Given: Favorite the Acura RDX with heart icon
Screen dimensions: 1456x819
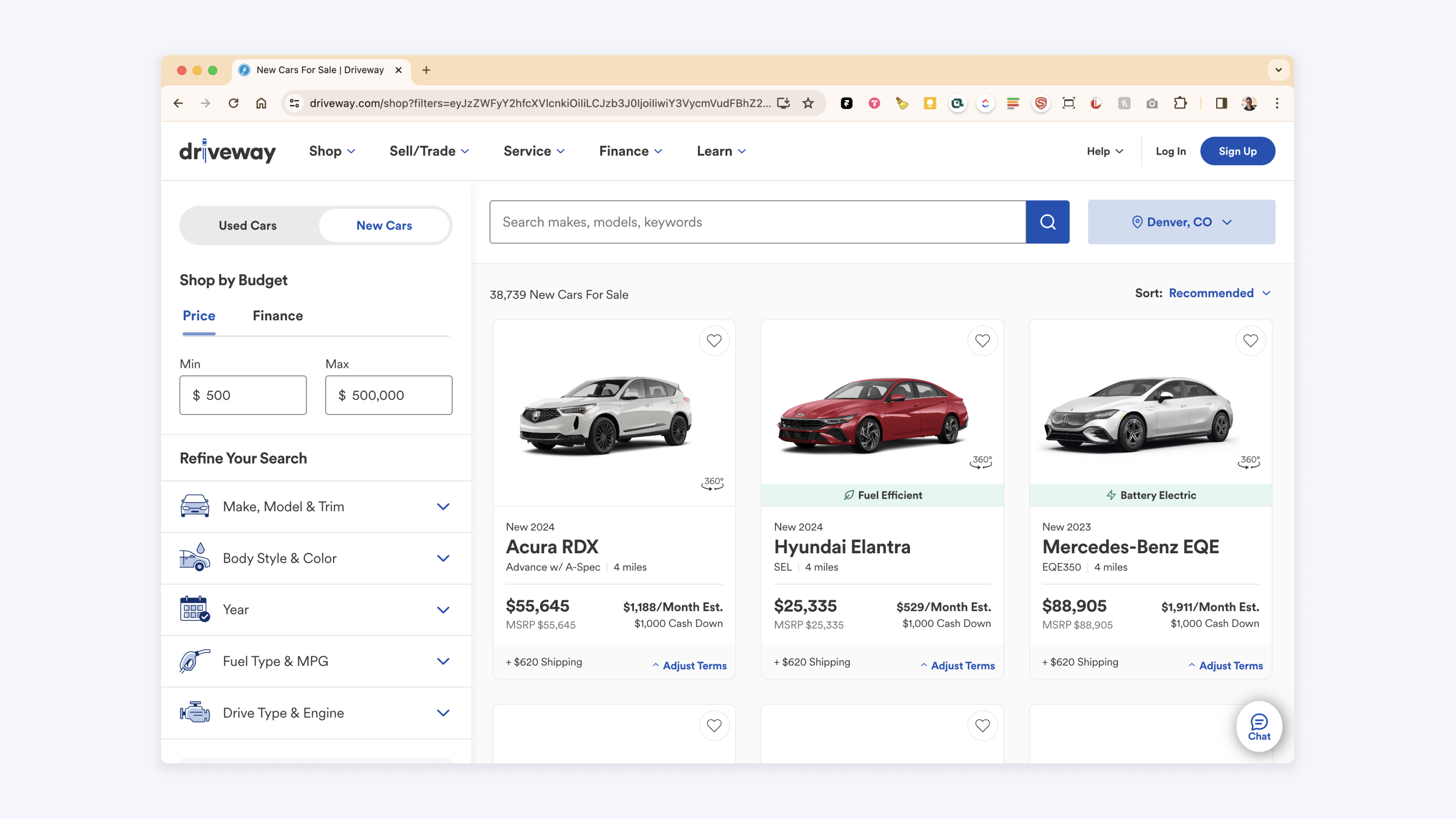Looking at the screenshot, I should 714,341.
